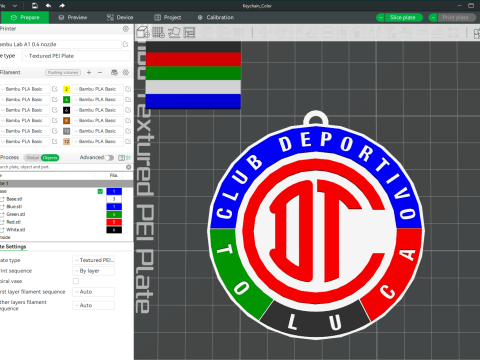Select the Base.stl tree row
The height and width of the screenshot is (360, 480).
tap(67, 199)
